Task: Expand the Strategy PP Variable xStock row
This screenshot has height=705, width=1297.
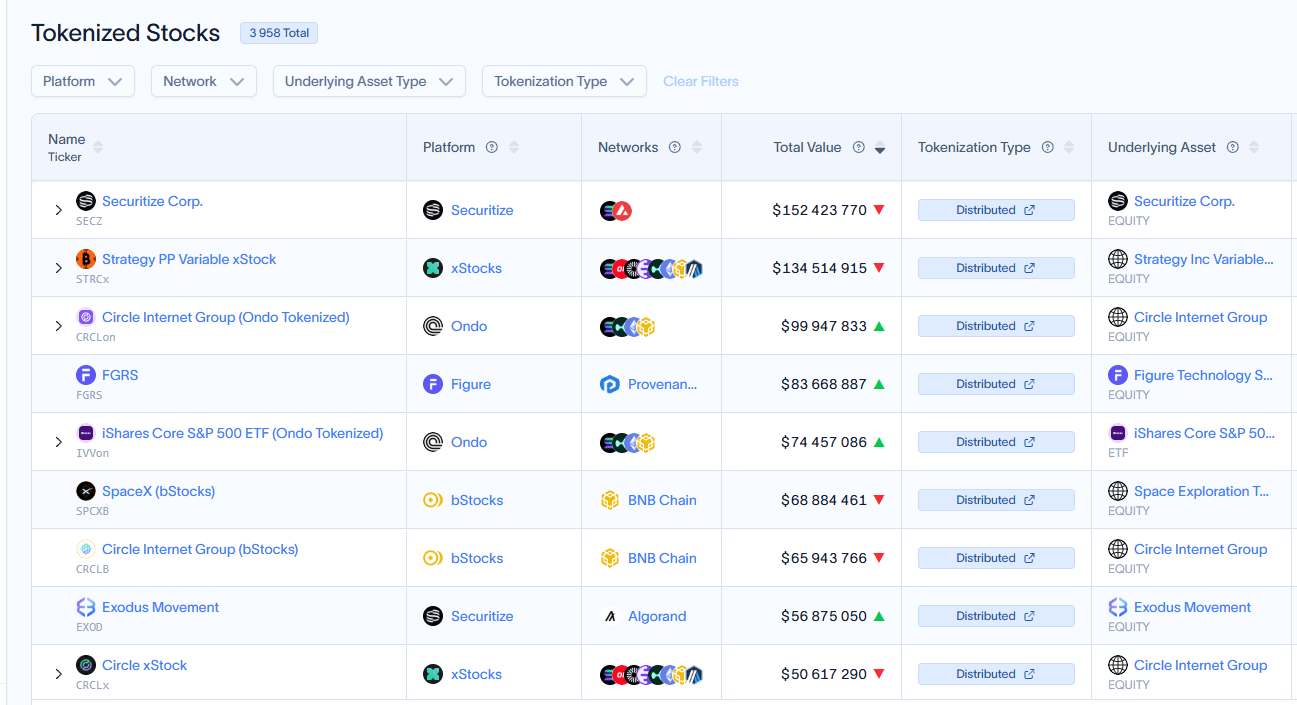Action: tap(59, 268)
